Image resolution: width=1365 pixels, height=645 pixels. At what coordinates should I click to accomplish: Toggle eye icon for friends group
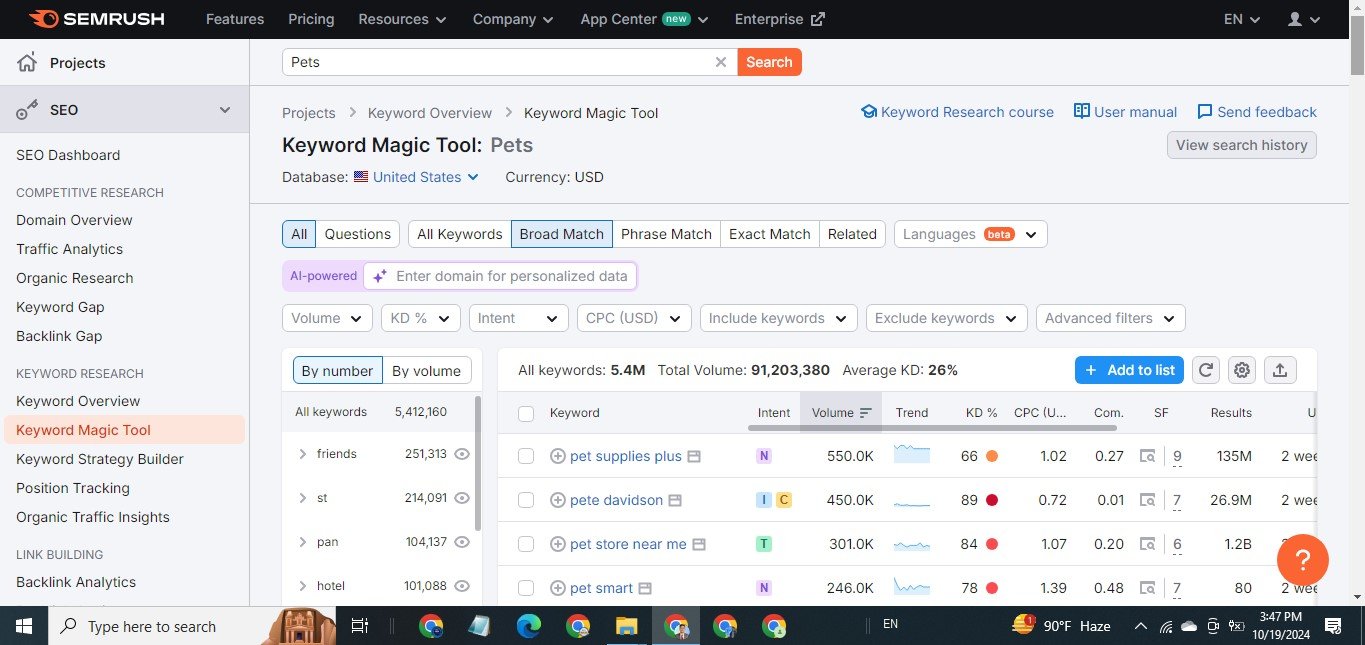pyautogui.click(x=462, y=454)
